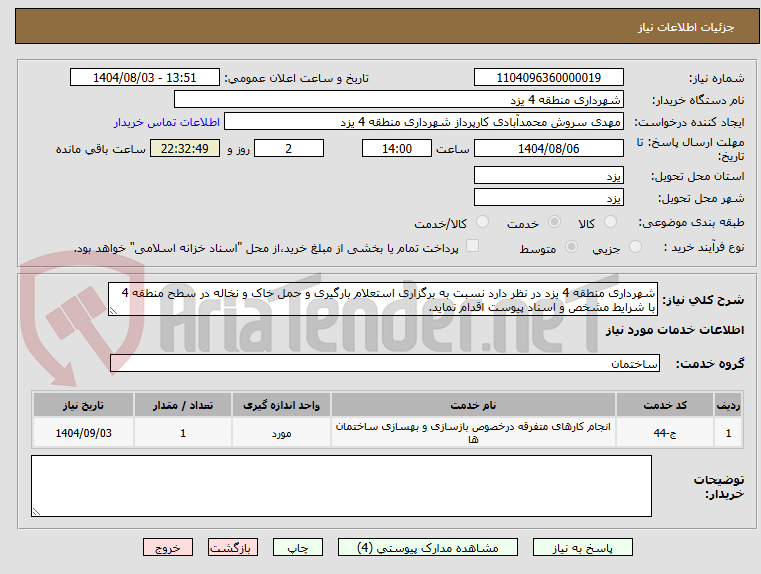Click the buyer name field شهرداری منطقه 4 یزد
Viewport: 761px width, 574px height.
[x=398, y=99]
